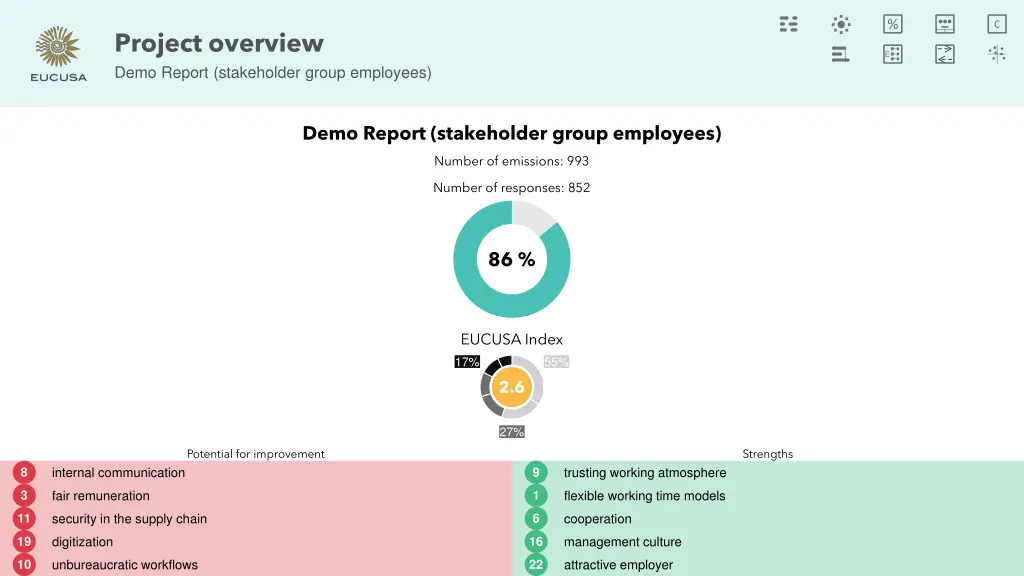Select the 27% index label
This screenshot has height=576, width=1024.
coord(511,432)
